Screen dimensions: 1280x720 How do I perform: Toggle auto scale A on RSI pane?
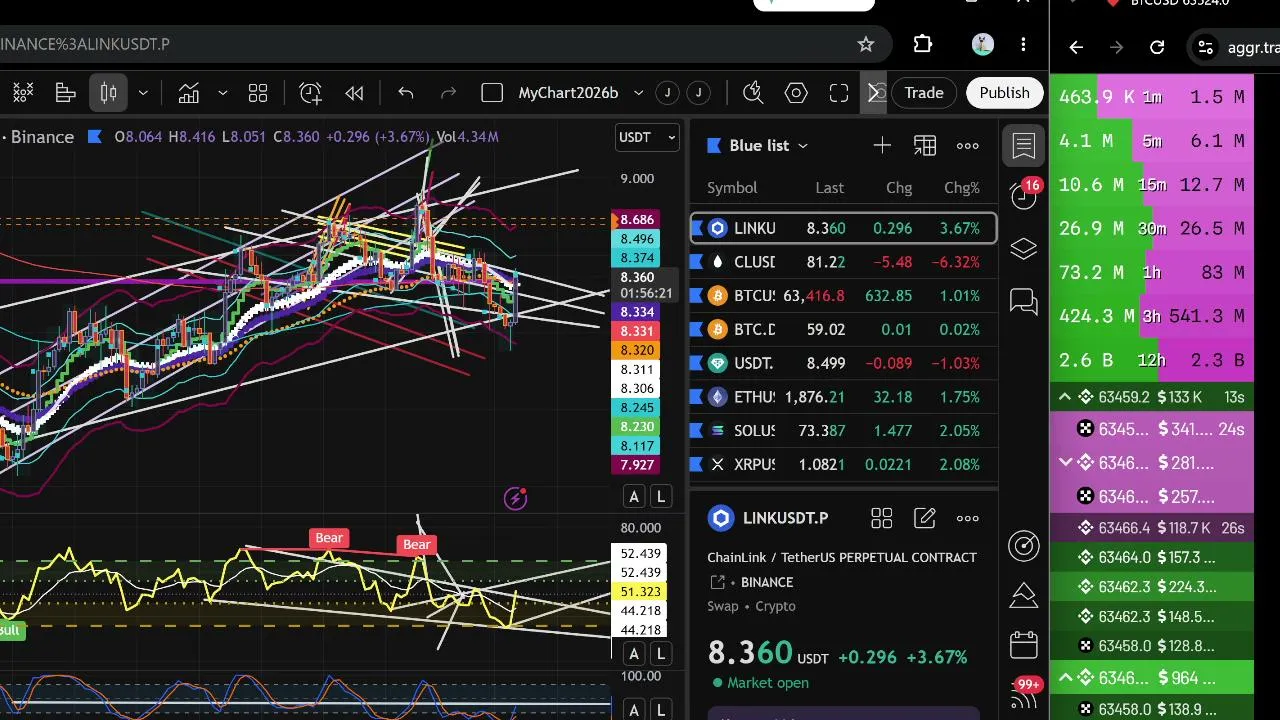pyautogui.click(x=634, y=655)
